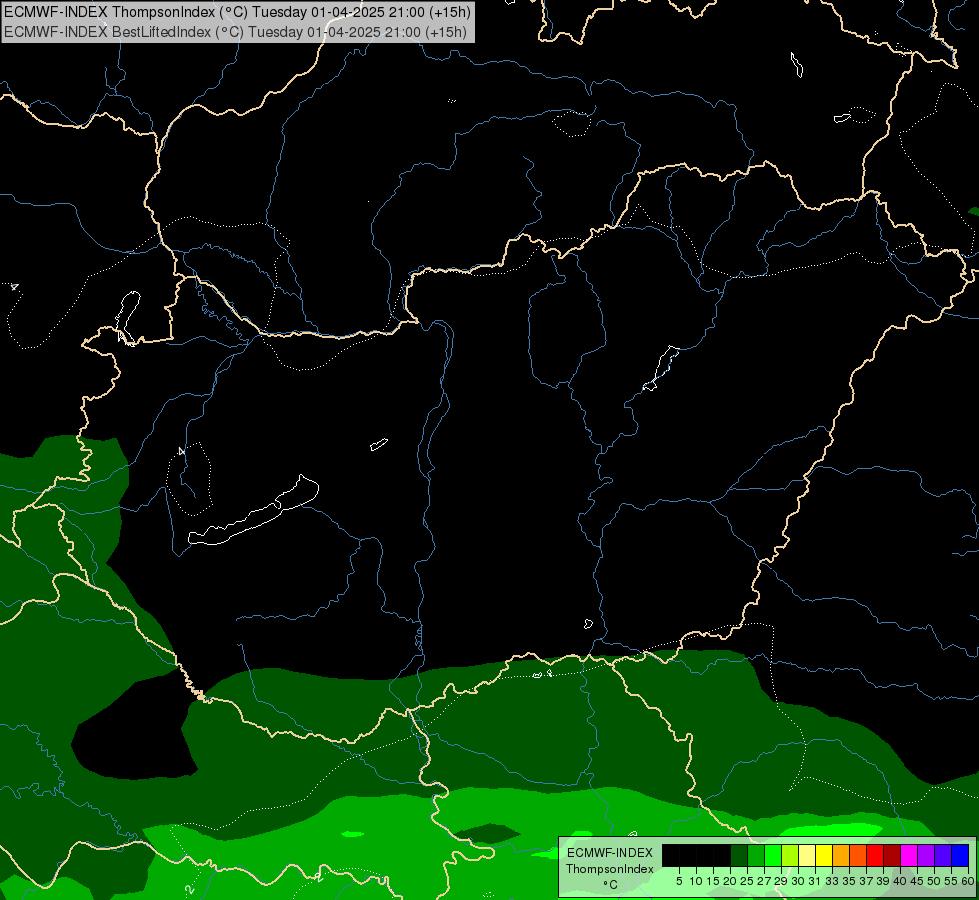Click the pale yellow 30–31 legend swatch

pos(807,855)
